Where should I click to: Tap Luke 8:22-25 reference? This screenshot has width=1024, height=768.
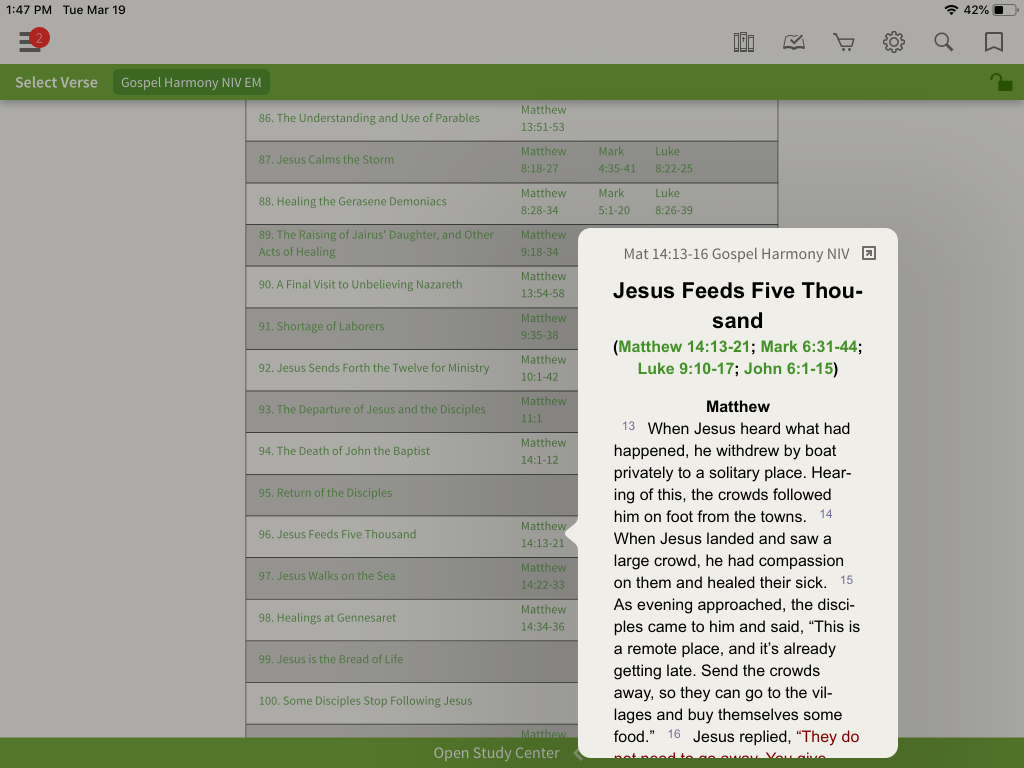click(674, 160)
